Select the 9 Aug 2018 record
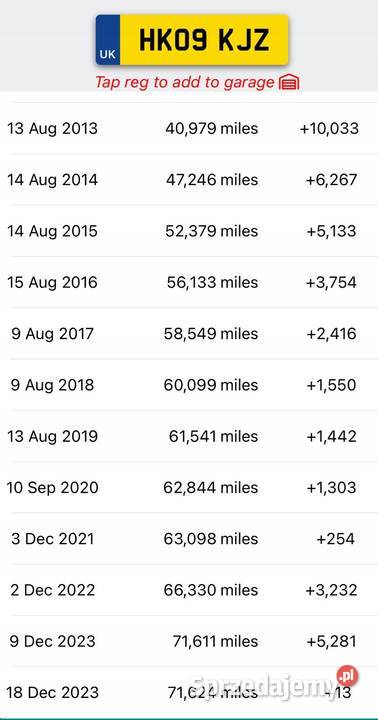Viewport: 378px width, 720px height. tap(189, 385)
